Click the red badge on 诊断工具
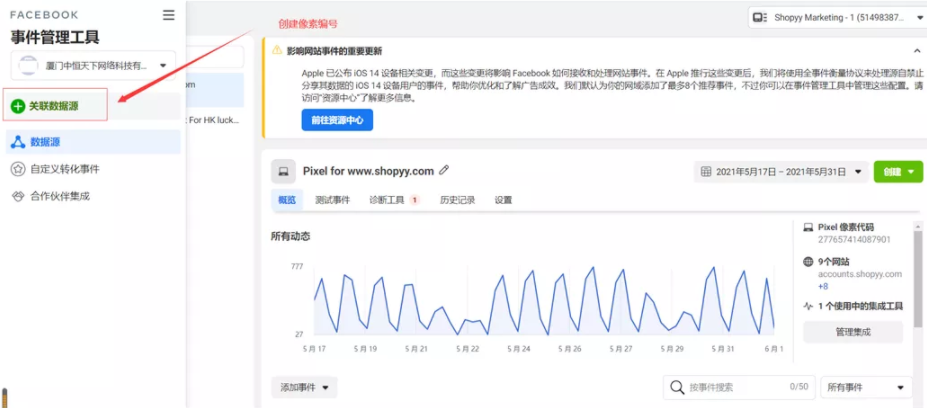 pyautogui.click(x=414, y=200)
